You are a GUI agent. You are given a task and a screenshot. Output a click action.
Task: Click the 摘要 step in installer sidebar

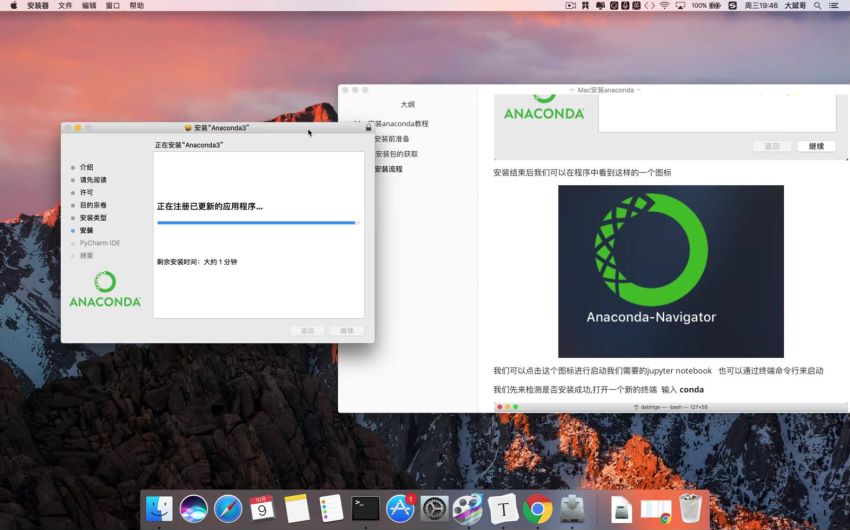(x=86, y=255)
